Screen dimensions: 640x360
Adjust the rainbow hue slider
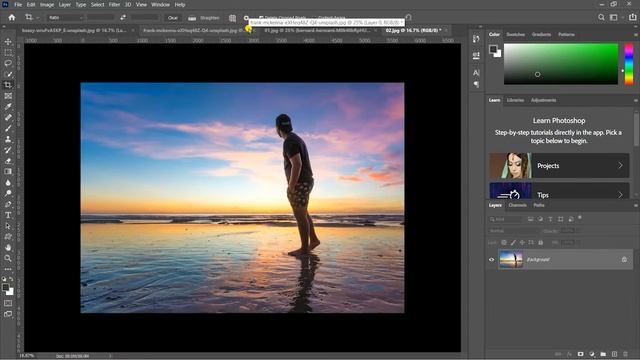click(x=629, y=64)
